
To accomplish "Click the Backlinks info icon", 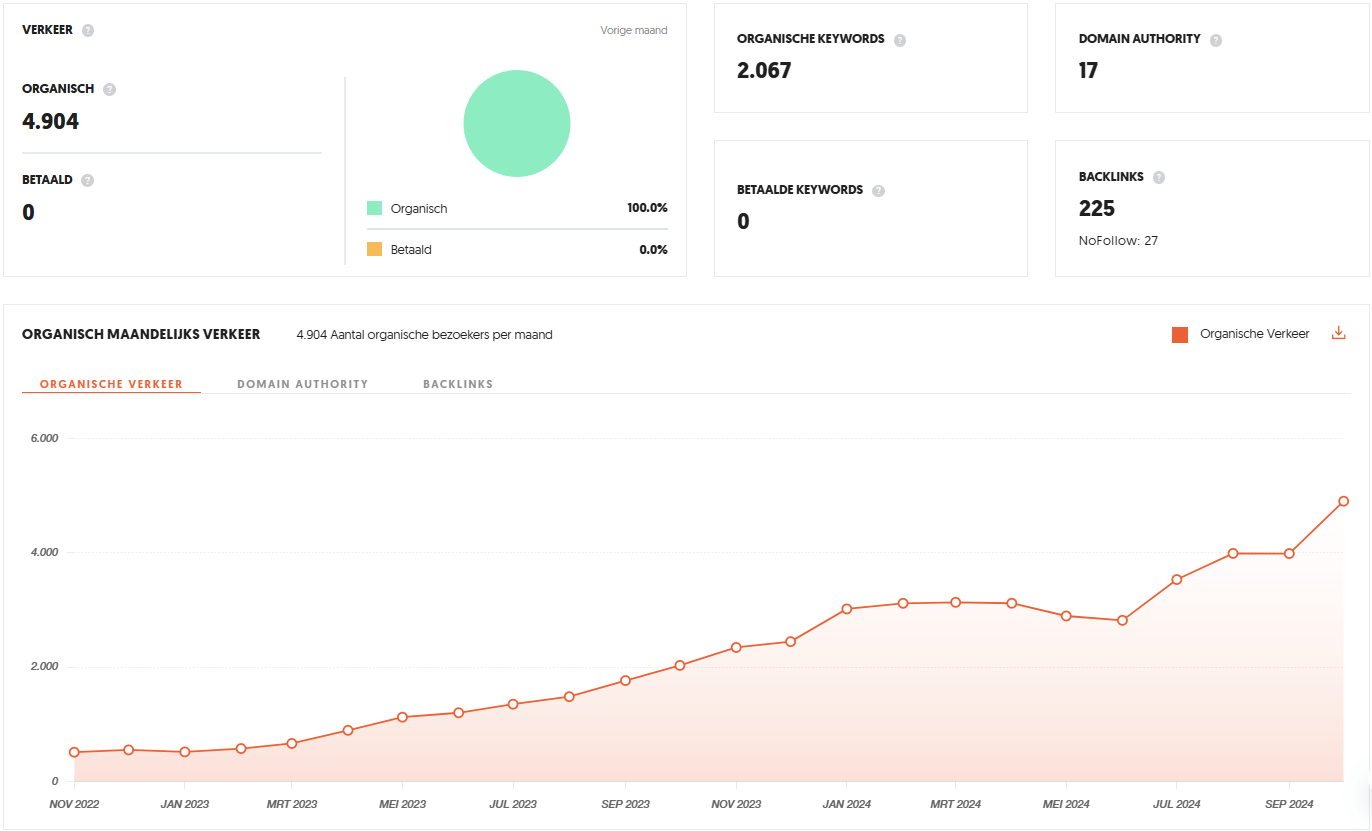I will point(1159,178).
